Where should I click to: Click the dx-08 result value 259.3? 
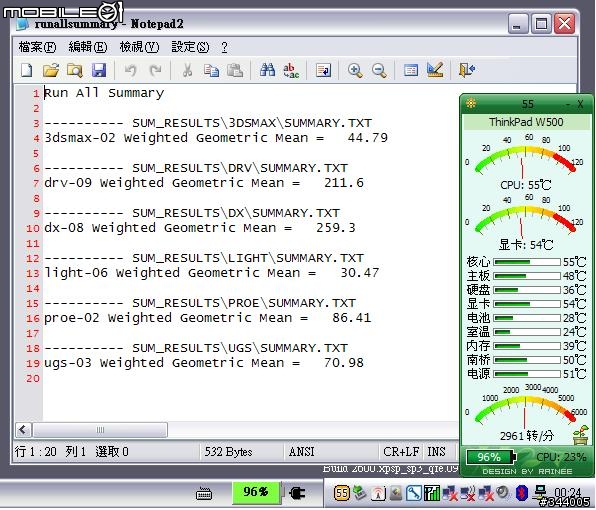336,228
